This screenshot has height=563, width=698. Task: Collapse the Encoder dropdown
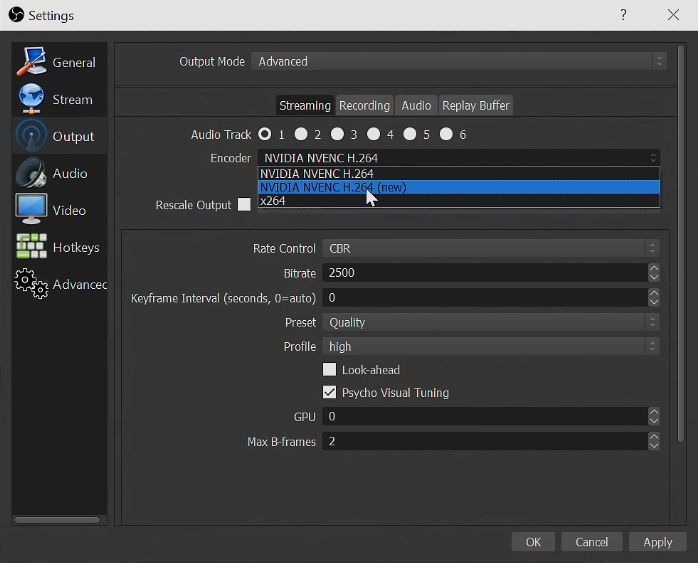tap(459, 158)
